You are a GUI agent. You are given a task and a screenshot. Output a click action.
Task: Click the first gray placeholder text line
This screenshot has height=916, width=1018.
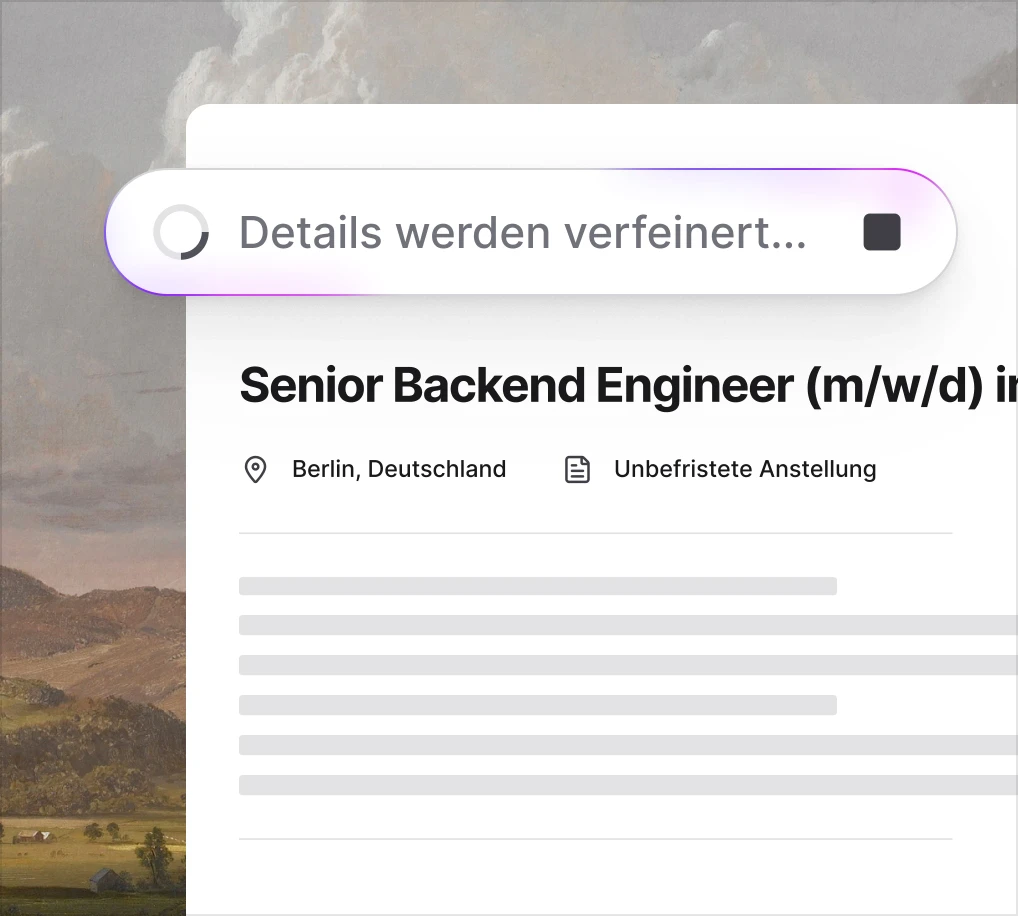click(x=538, y=586)
